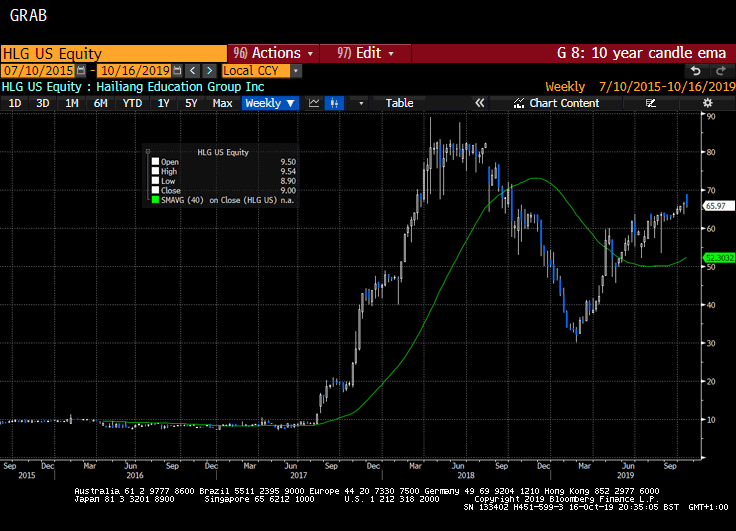Viewport: 736px width, 531px height.
Task: Toggle the High legend checkbox
Action: (155, 171)
